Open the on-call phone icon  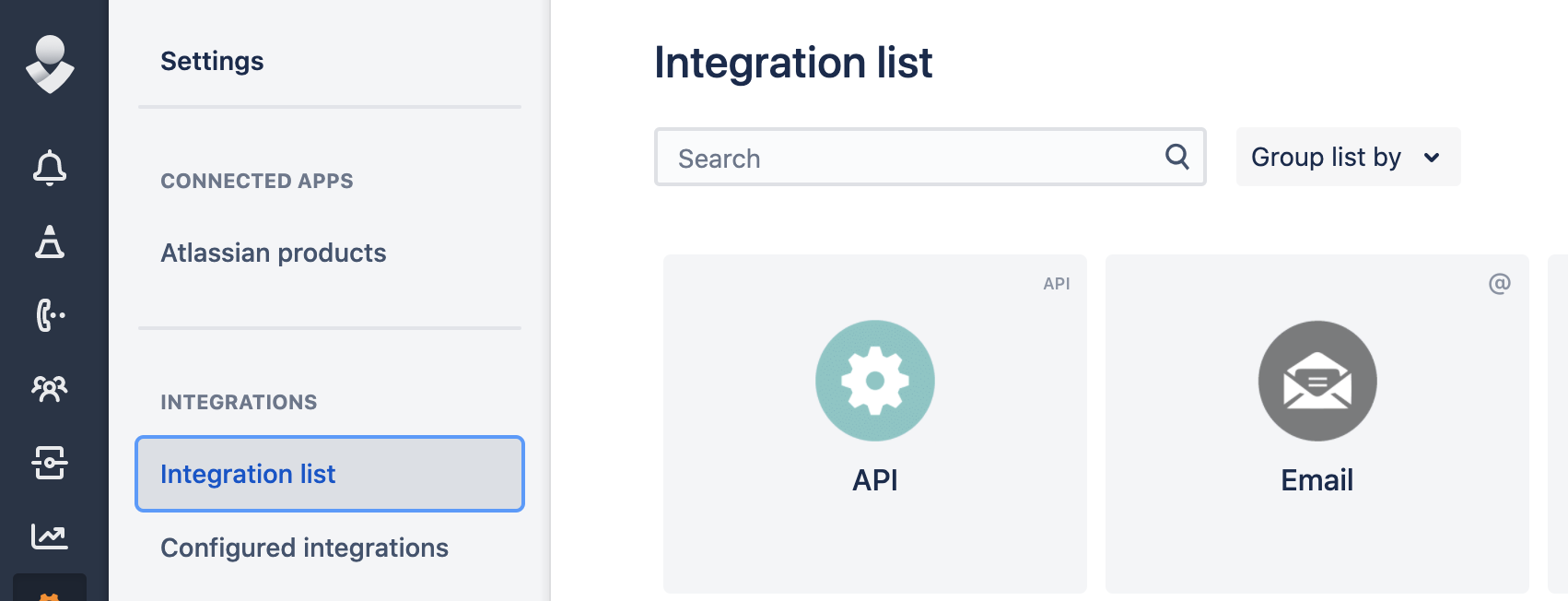click(x=50, y=315)
